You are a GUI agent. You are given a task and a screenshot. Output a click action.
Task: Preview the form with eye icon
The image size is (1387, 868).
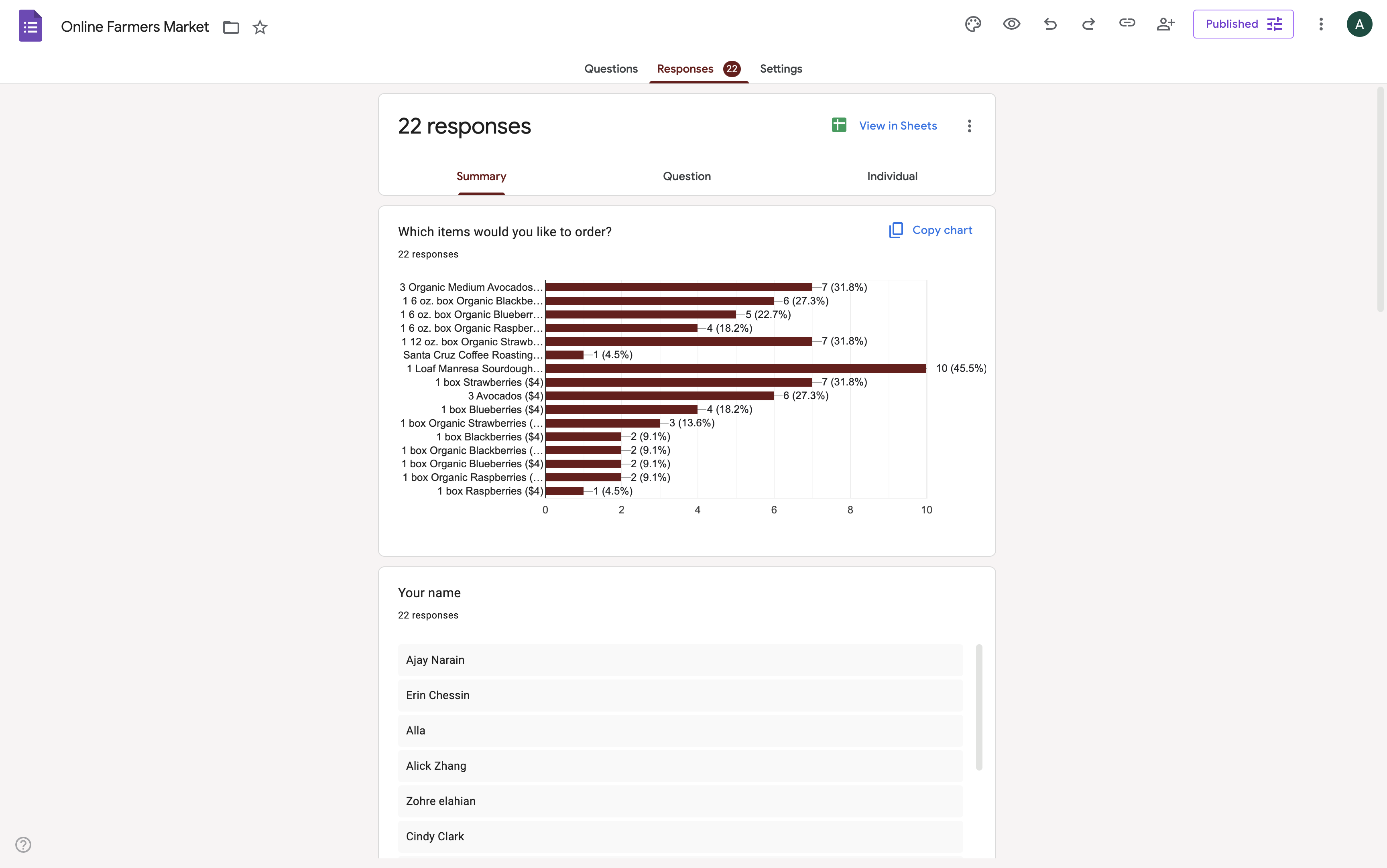click(1011, 24)
